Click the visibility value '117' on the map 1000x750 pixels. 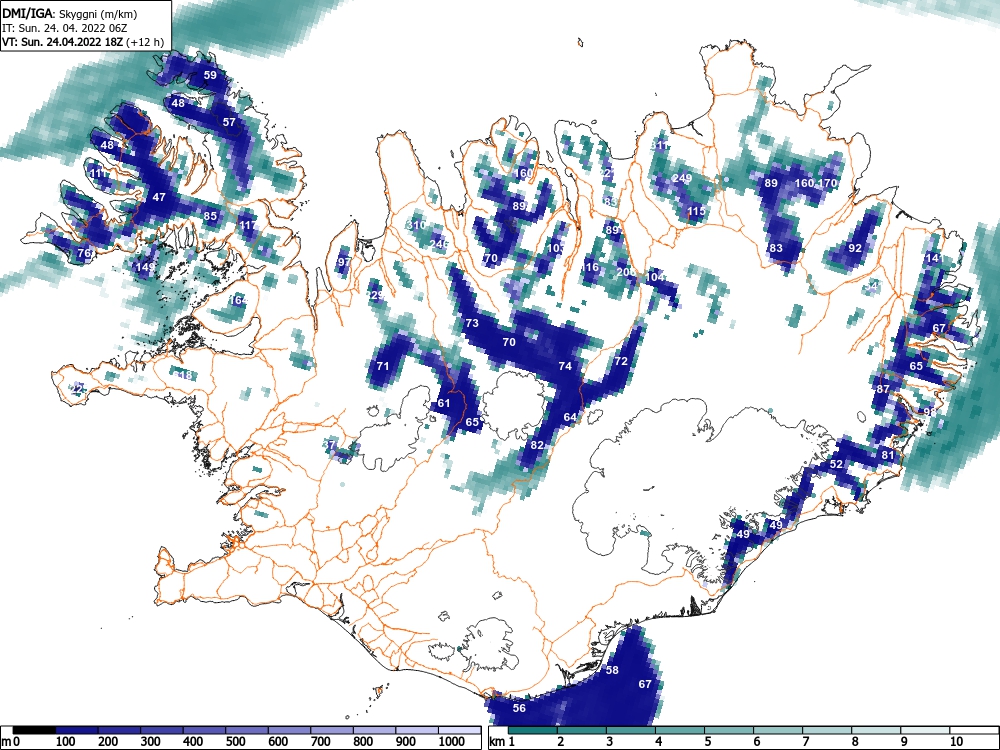(x=247, y=225)
